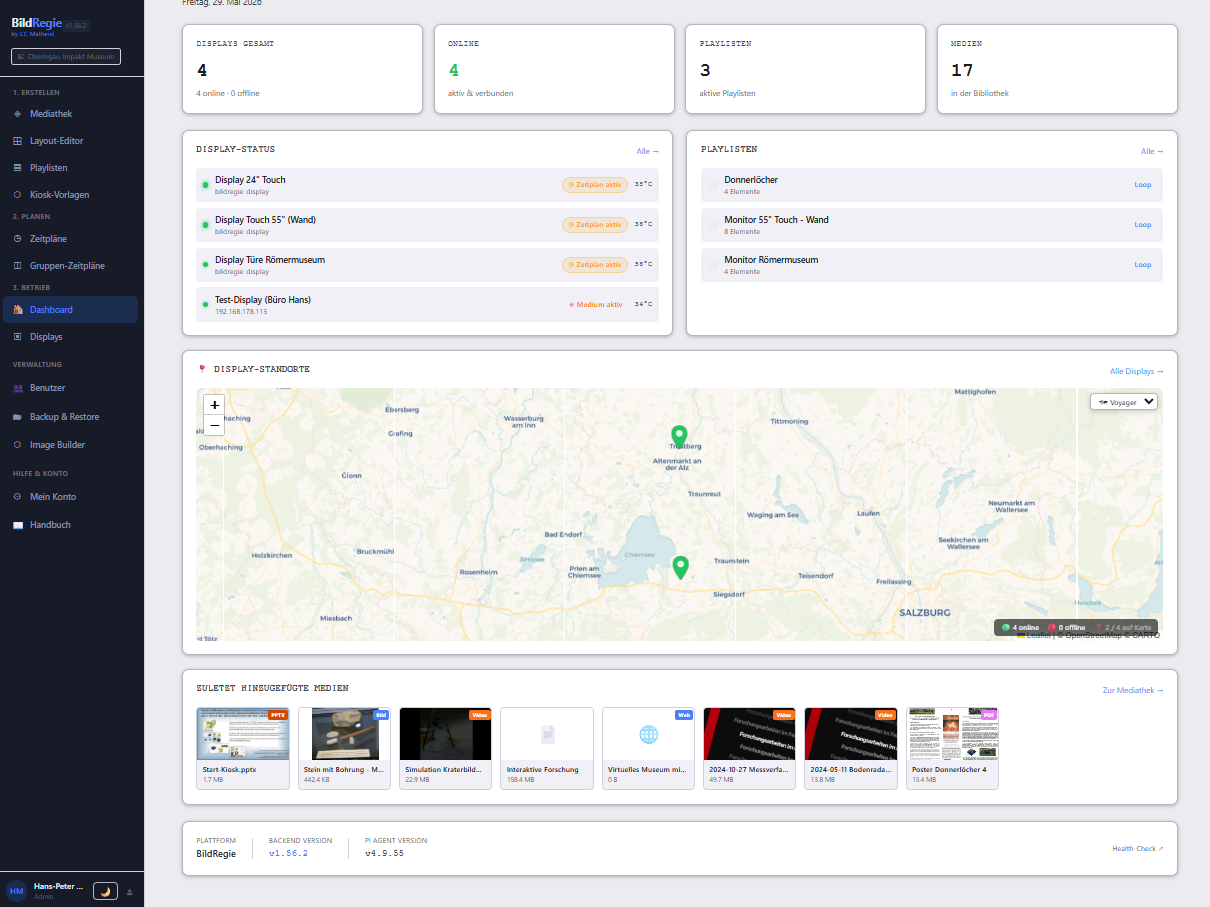1210x907 pixels.
Task: Open 2024-10-27 Messverfa... video thumbnail
Action: [750, 734]
